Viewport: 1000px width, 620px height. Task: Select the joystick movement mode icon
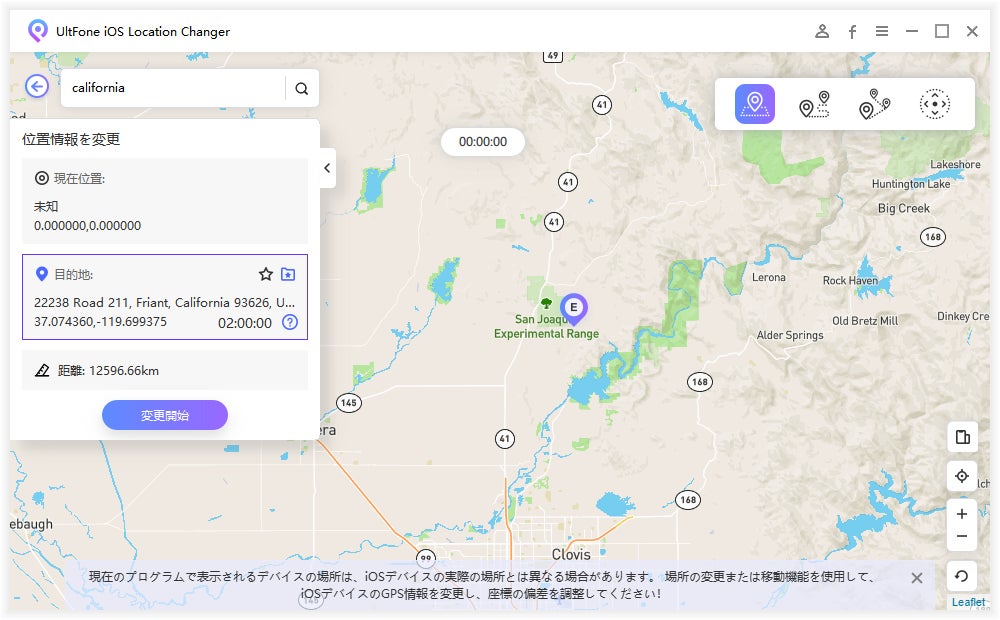(934, 104)
